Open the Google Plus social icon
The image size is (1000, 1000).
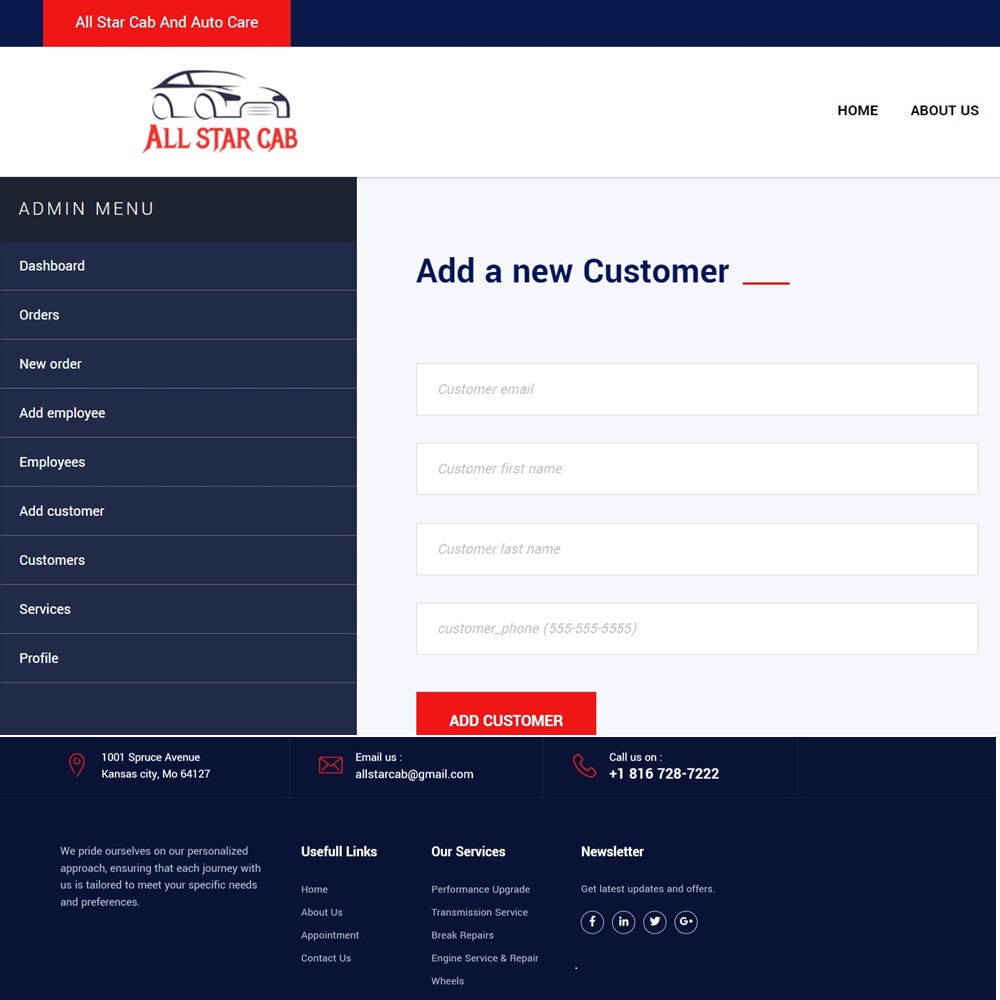point(686,922)
